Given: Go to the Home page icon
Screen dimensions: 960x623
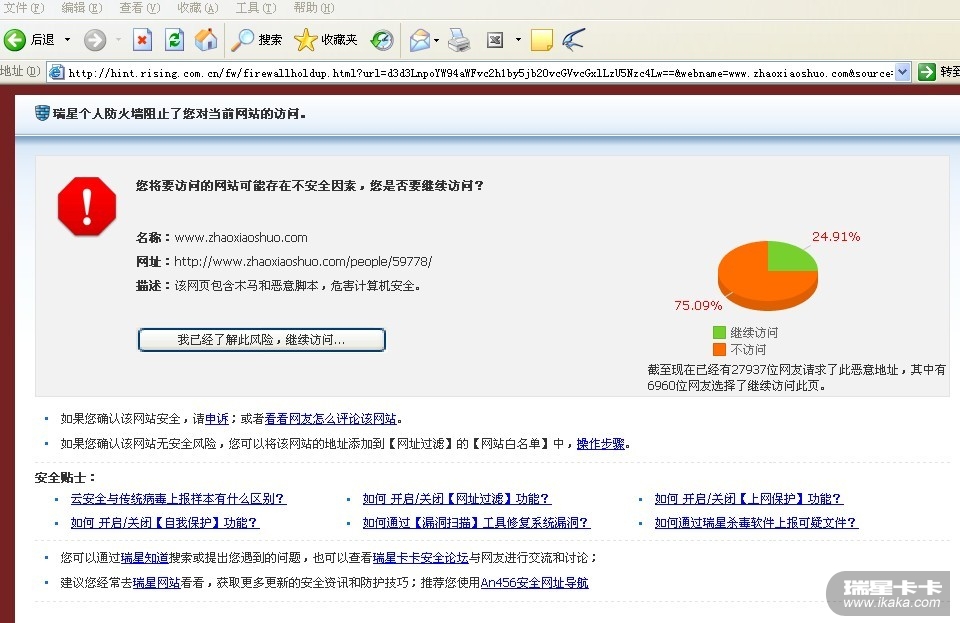Looking at the screenshot, I should point(206,40).
